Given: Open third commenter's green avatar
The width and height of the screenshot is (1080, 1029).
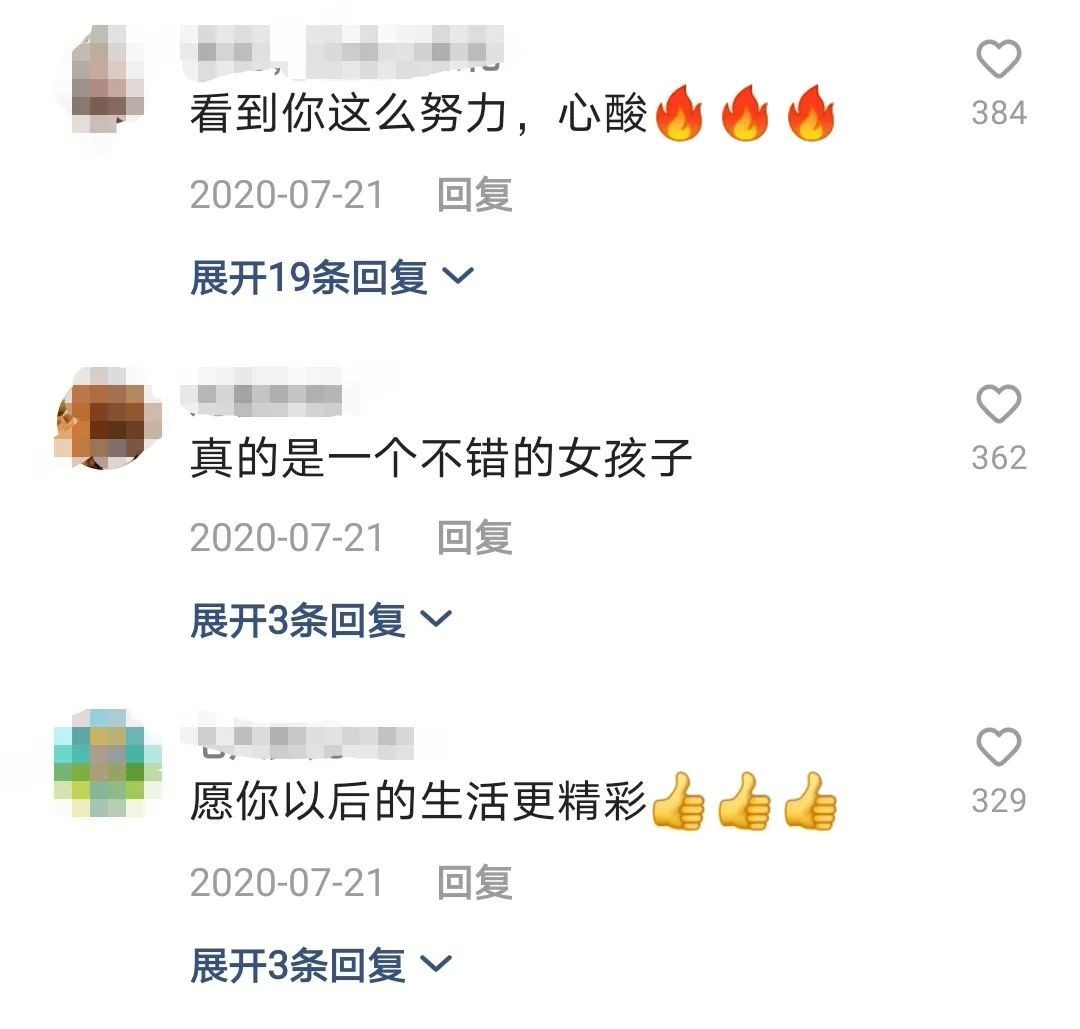Looking at the screenshot, I should 108,762.
